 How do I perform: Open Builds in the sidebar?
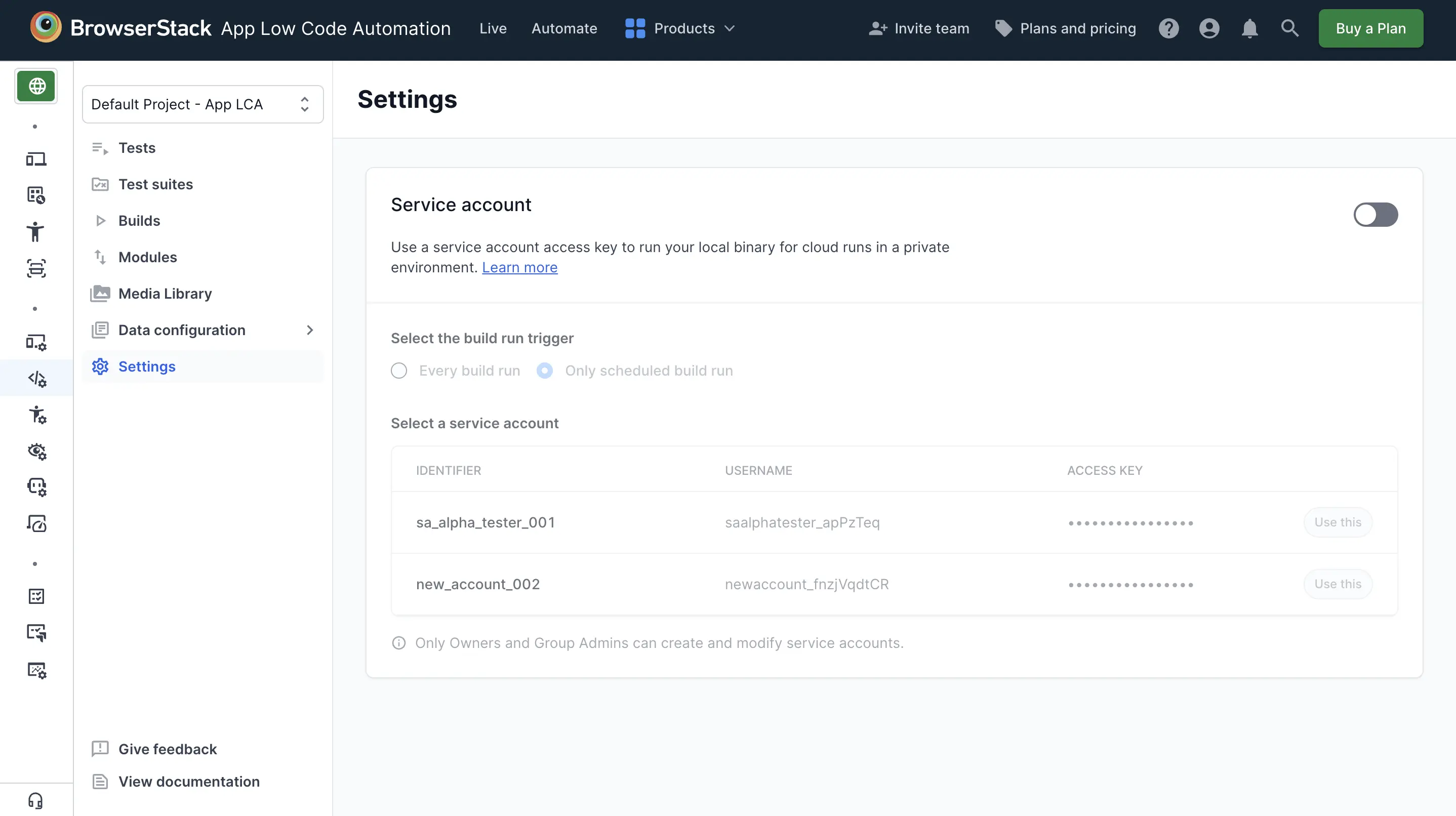coord(203,221)
